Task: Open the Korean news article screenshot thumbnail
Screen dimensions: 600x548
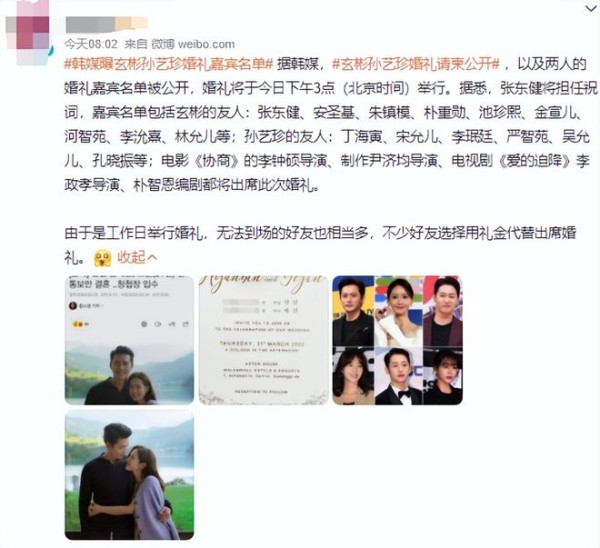Action: tap(129, 340)
